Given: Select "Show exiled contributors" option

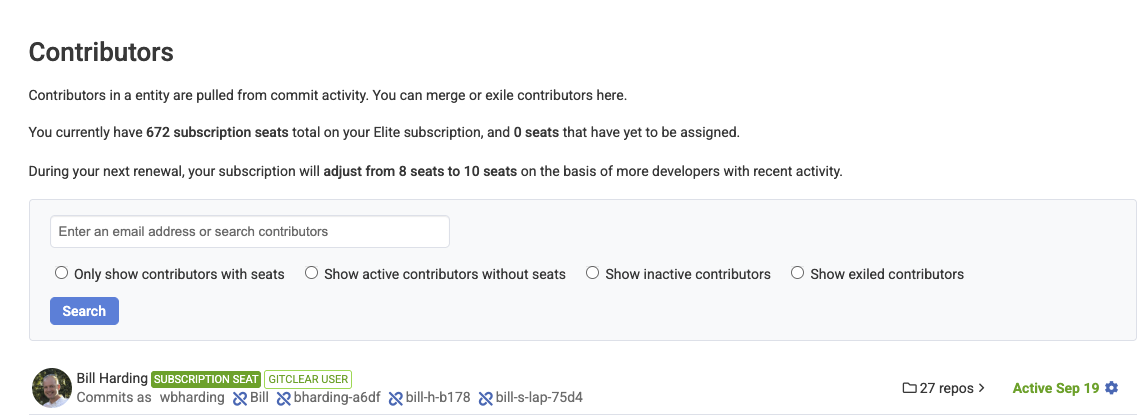Looking at the screenshot, I should pos(798,273).
